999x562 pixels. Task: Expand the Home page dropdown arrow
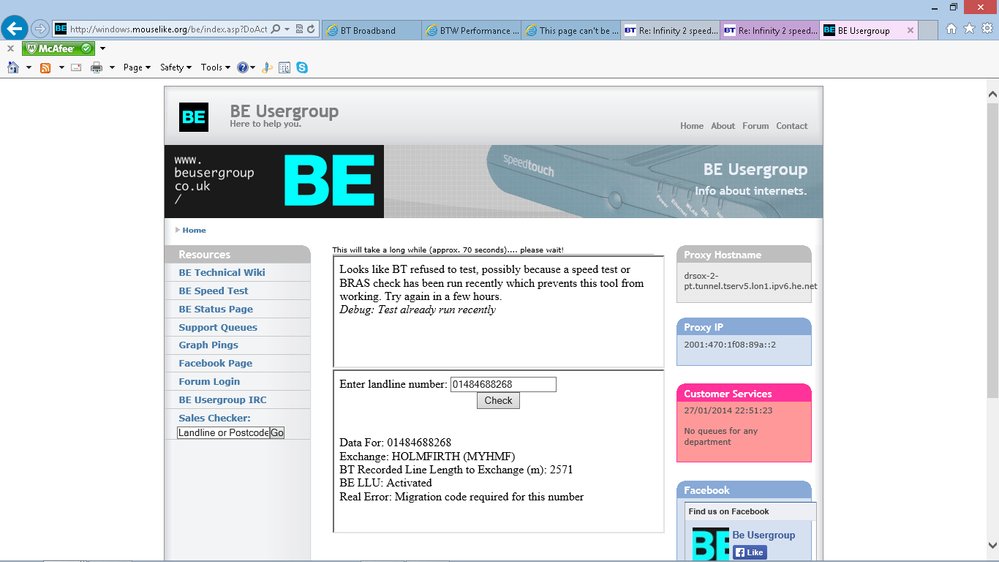pyautogui.click(x=28, y=68)
